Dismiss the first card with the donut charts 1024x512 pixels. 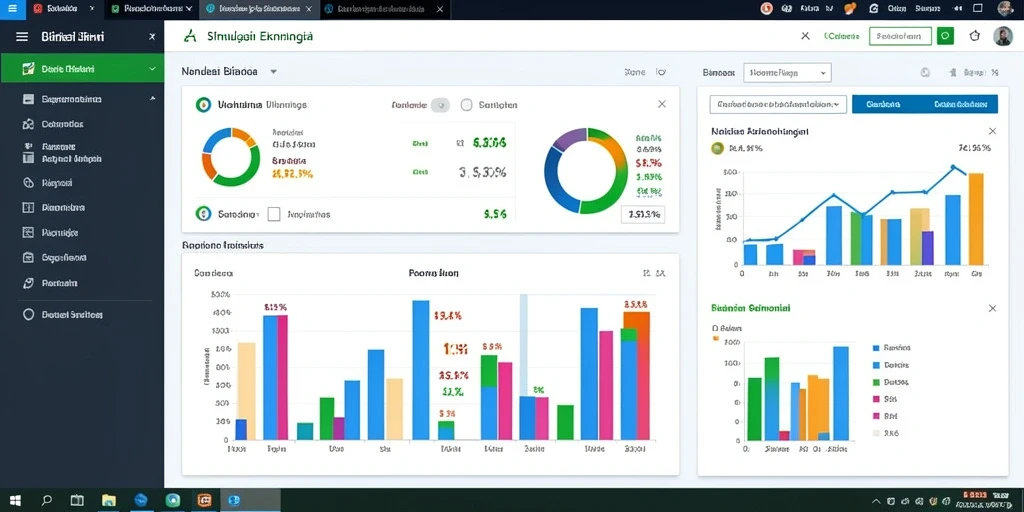(662, 104)
